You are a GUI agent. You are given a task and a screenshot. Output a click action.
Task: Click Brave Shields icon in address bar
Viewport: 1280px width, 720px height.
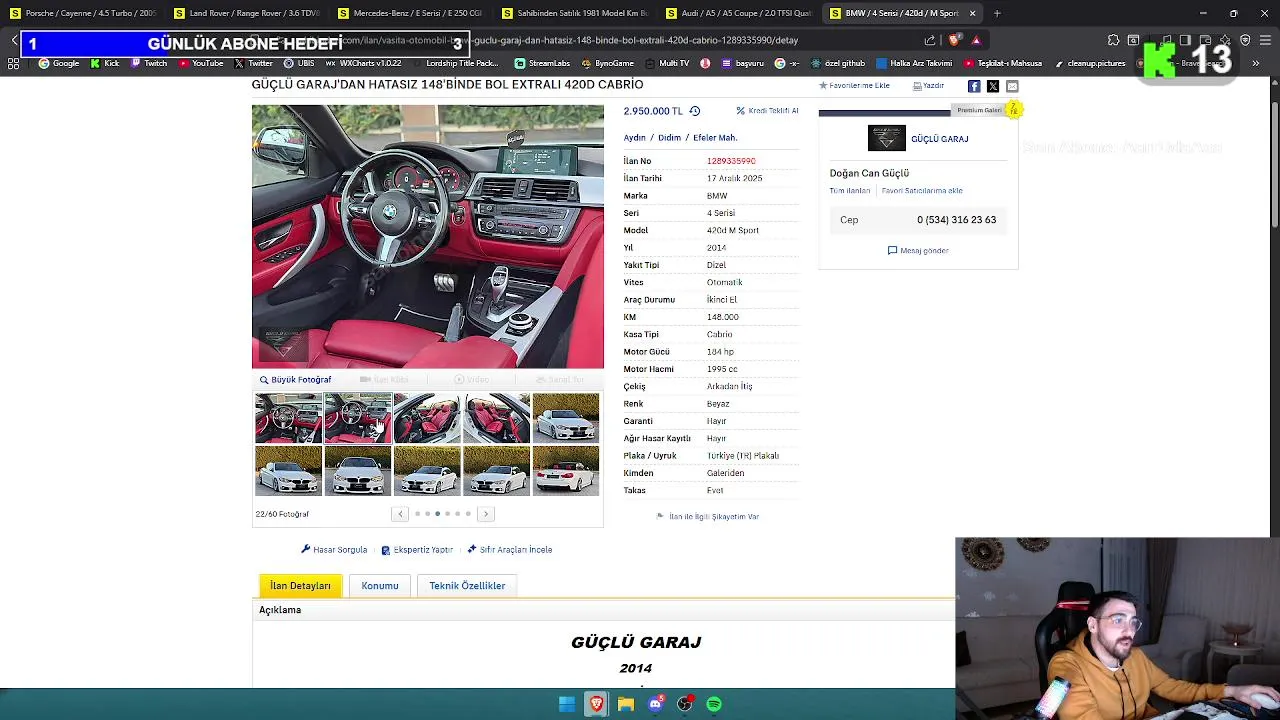pos(954,40)
